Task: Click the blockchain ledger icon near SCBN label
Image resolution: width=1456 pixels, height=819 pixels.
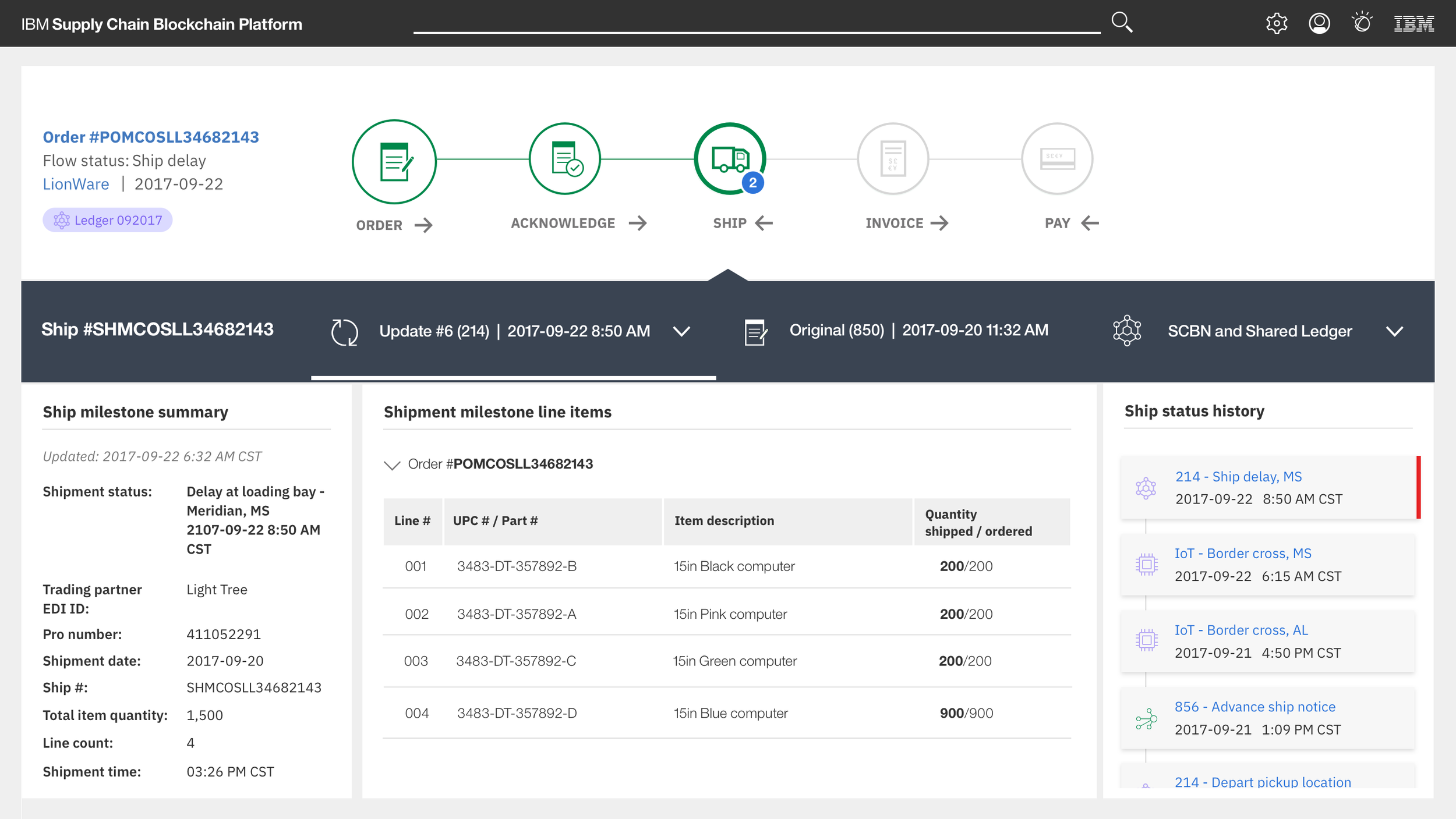Action: 1127,330
